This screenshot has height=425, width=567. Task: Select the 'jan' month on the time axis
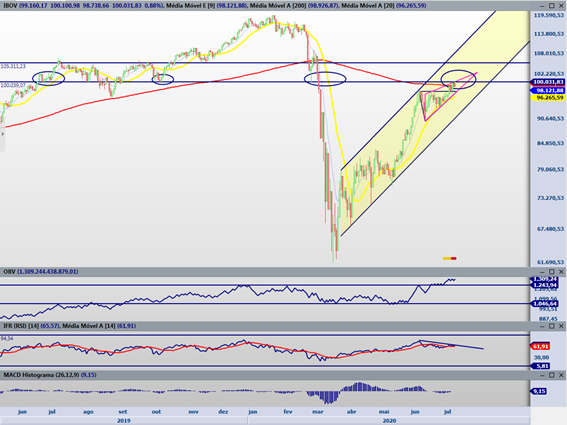coord(252,412)
